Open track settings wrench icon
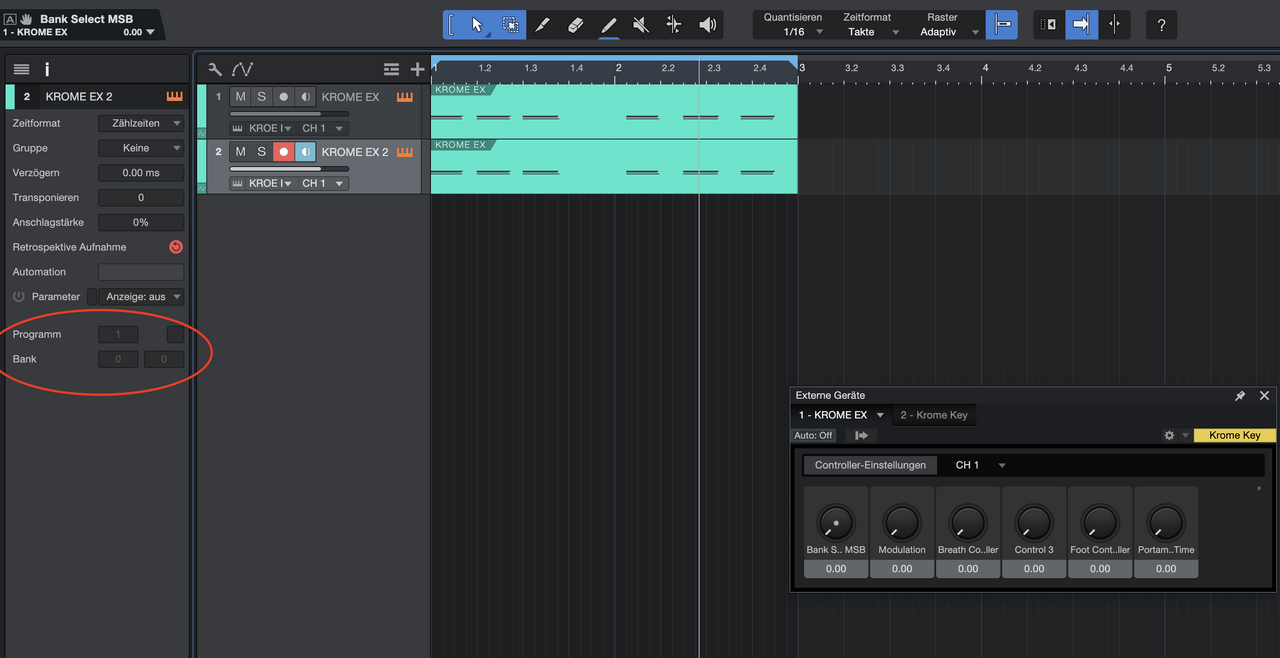Image resolution: width=1280 pixels, height=658 pixels. 215,69
